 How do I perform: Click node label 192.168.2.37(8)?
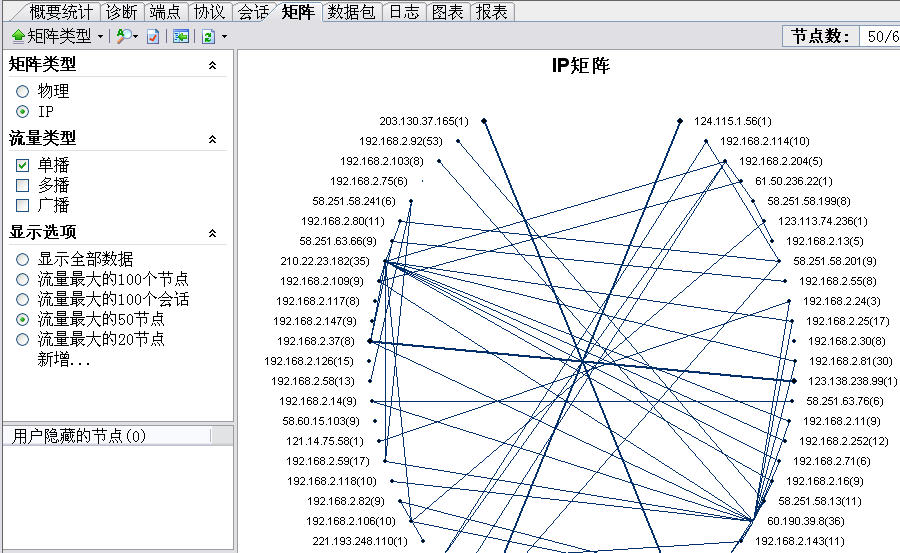(316, 341)
